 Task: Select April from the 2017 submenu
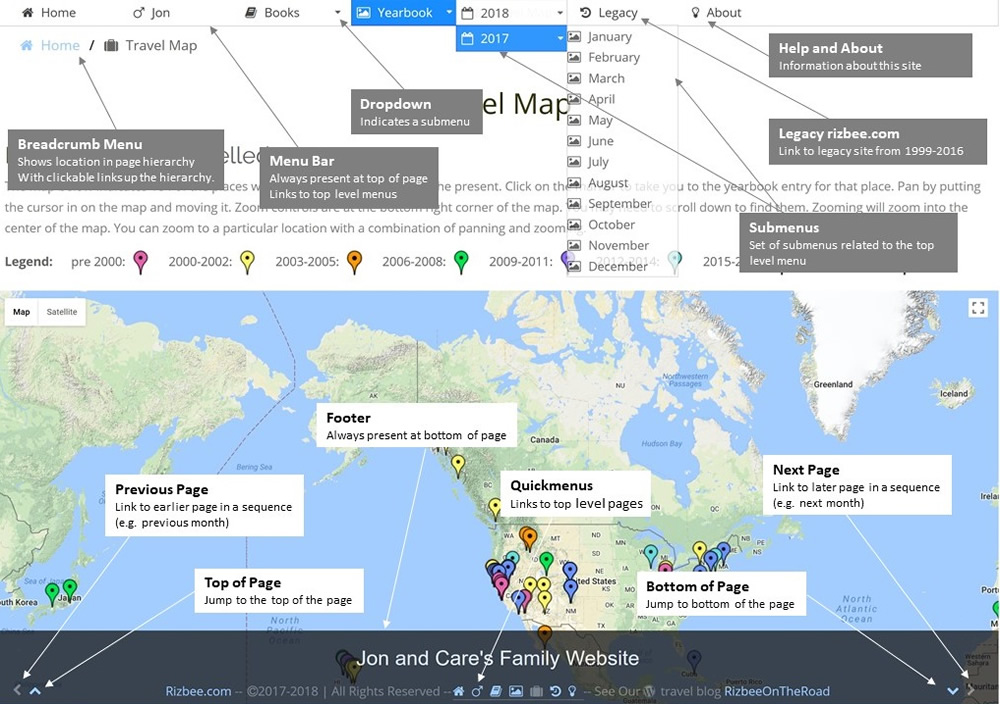tap(592, 99)
